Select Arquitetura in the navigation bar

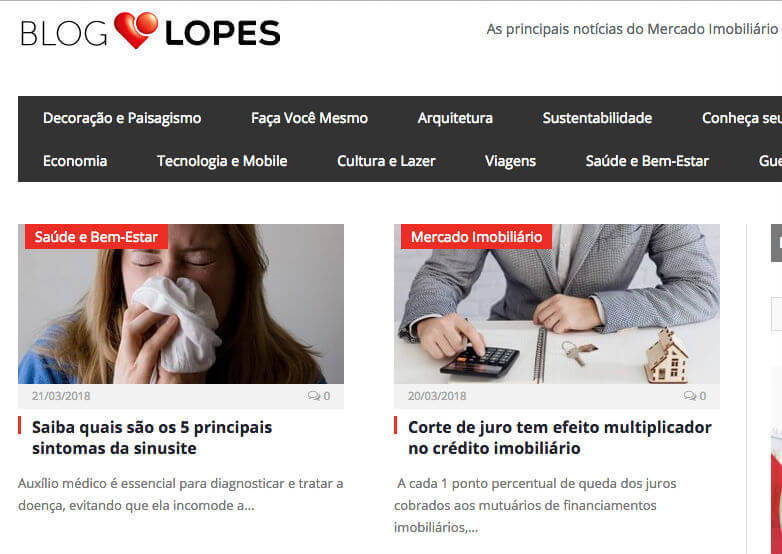click(x=455, y=118)
